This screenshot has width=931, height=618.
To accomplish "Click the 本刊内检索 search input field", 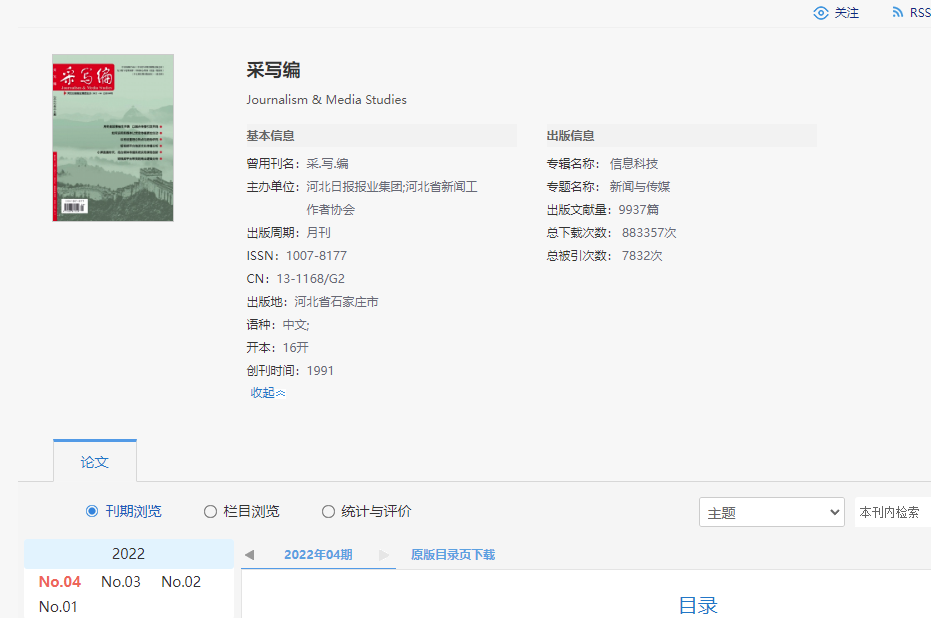I will click(892, 513).
